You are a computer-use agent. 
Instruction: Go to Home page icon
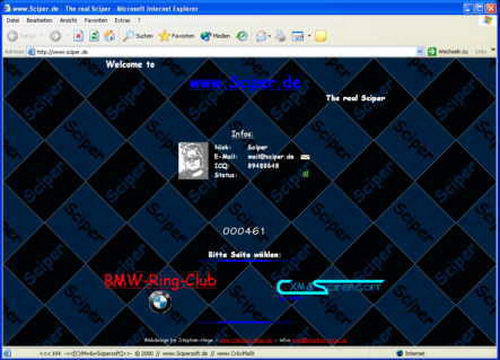[110, 36]
